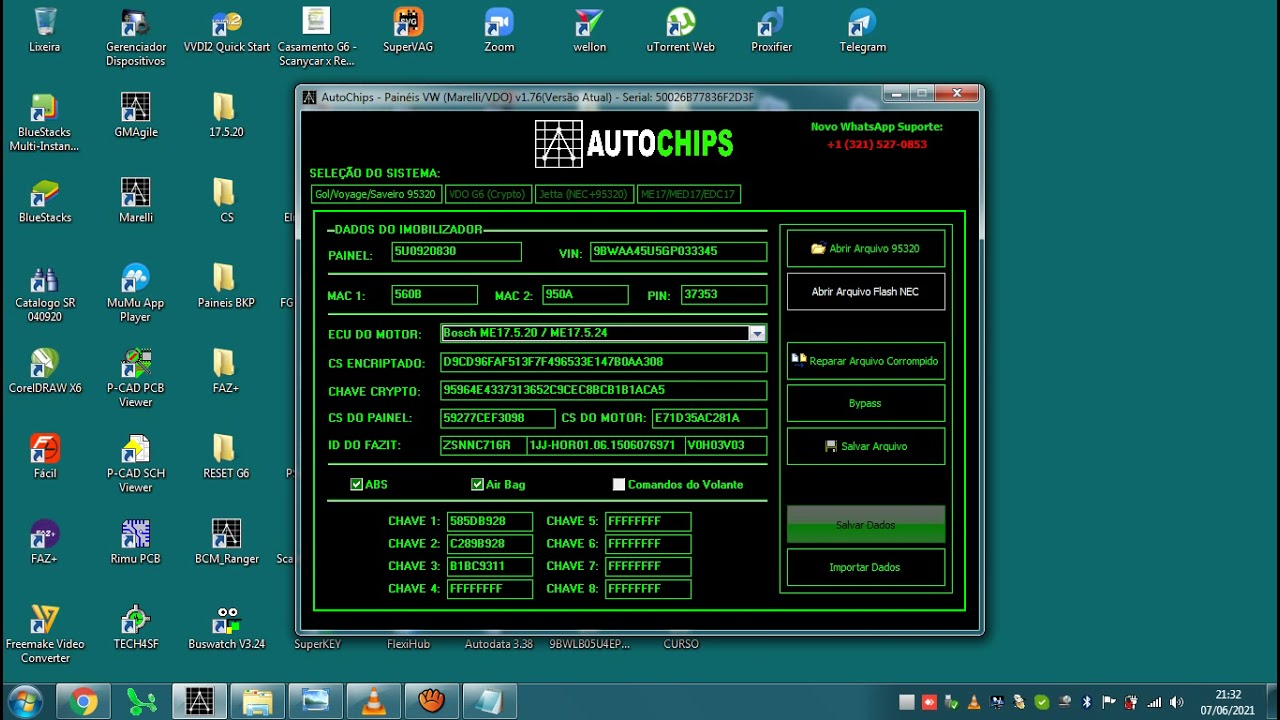The height and width of the screenshot is (720, 1280).
Task: Open BlueStacks Multi-Instance shortcut
Action: (x=44, y=122)
